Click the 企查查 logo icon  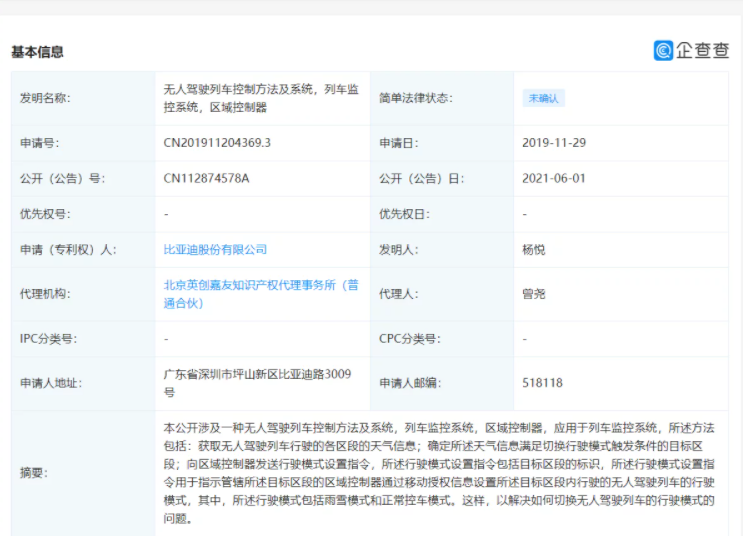pyautogui.click(x=663, y=50)
